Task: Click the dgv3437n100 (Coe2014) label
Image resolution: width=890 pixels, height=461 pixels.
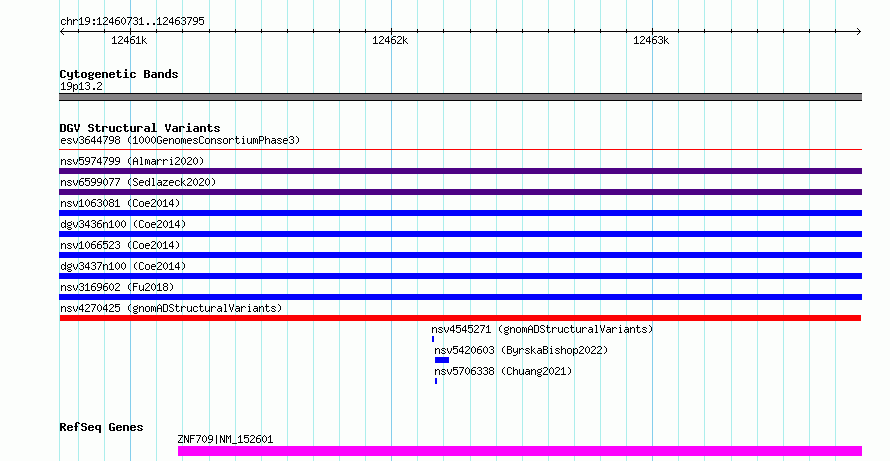Action: coord(123,266)
